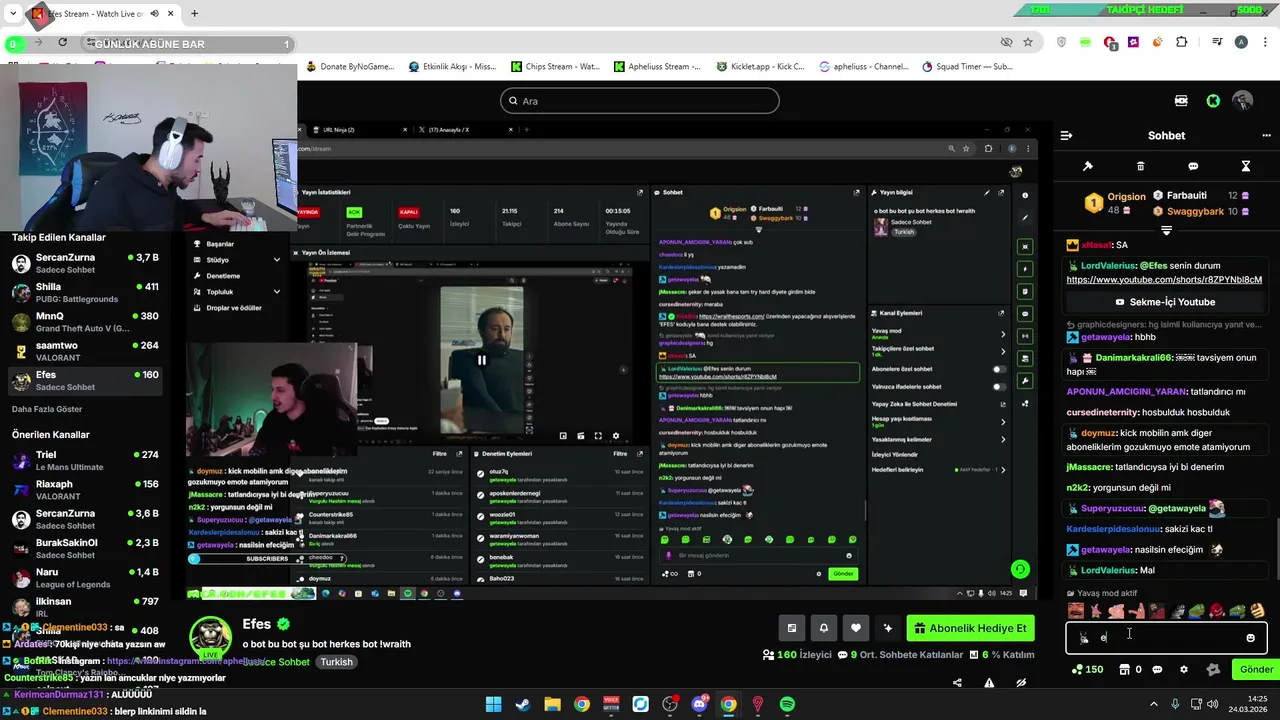Mute the Efes Stream browser tab audio

(x=154, y=14)
